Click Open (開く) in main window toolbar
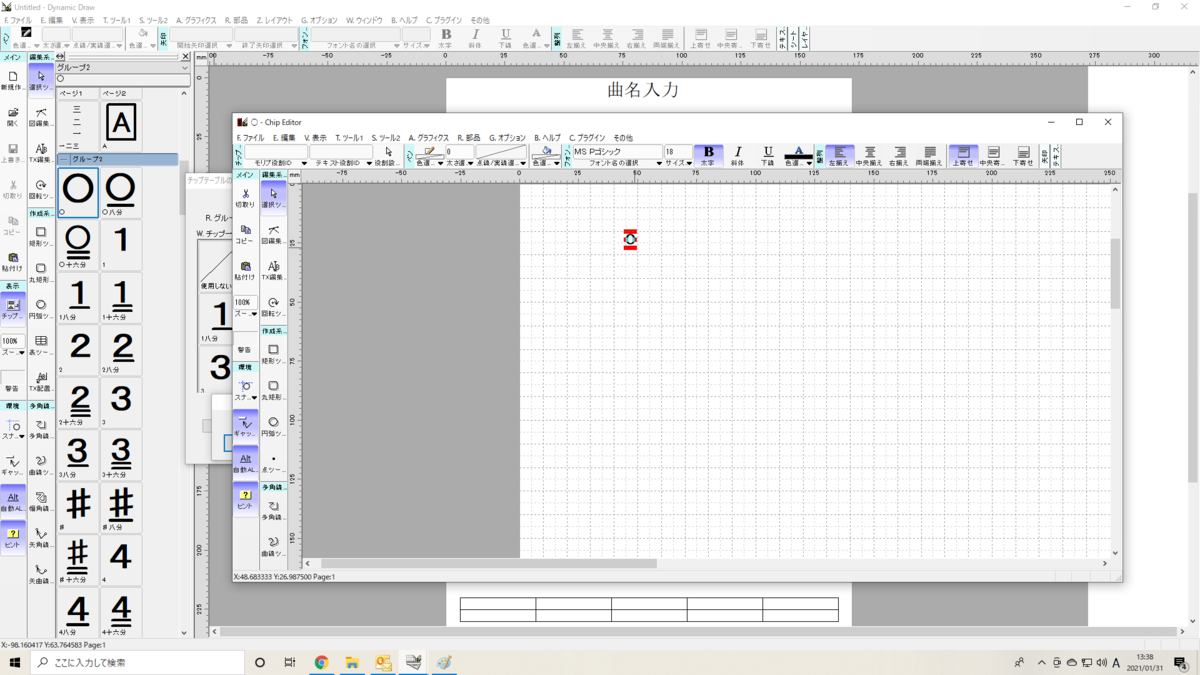Viewport: 1200px width, 675px height. 12,117
